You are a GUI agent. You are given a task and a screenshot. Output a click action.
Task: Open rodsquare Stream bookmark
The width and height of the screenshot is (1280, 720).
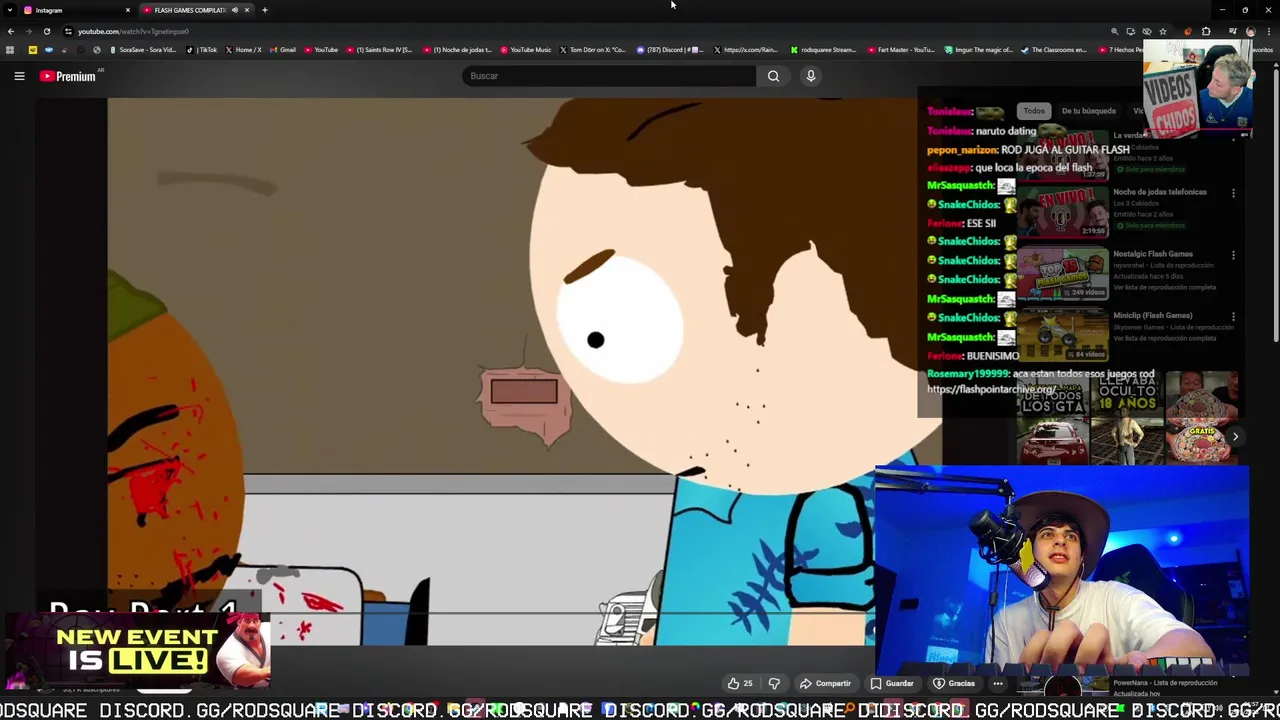click(823, 50)
